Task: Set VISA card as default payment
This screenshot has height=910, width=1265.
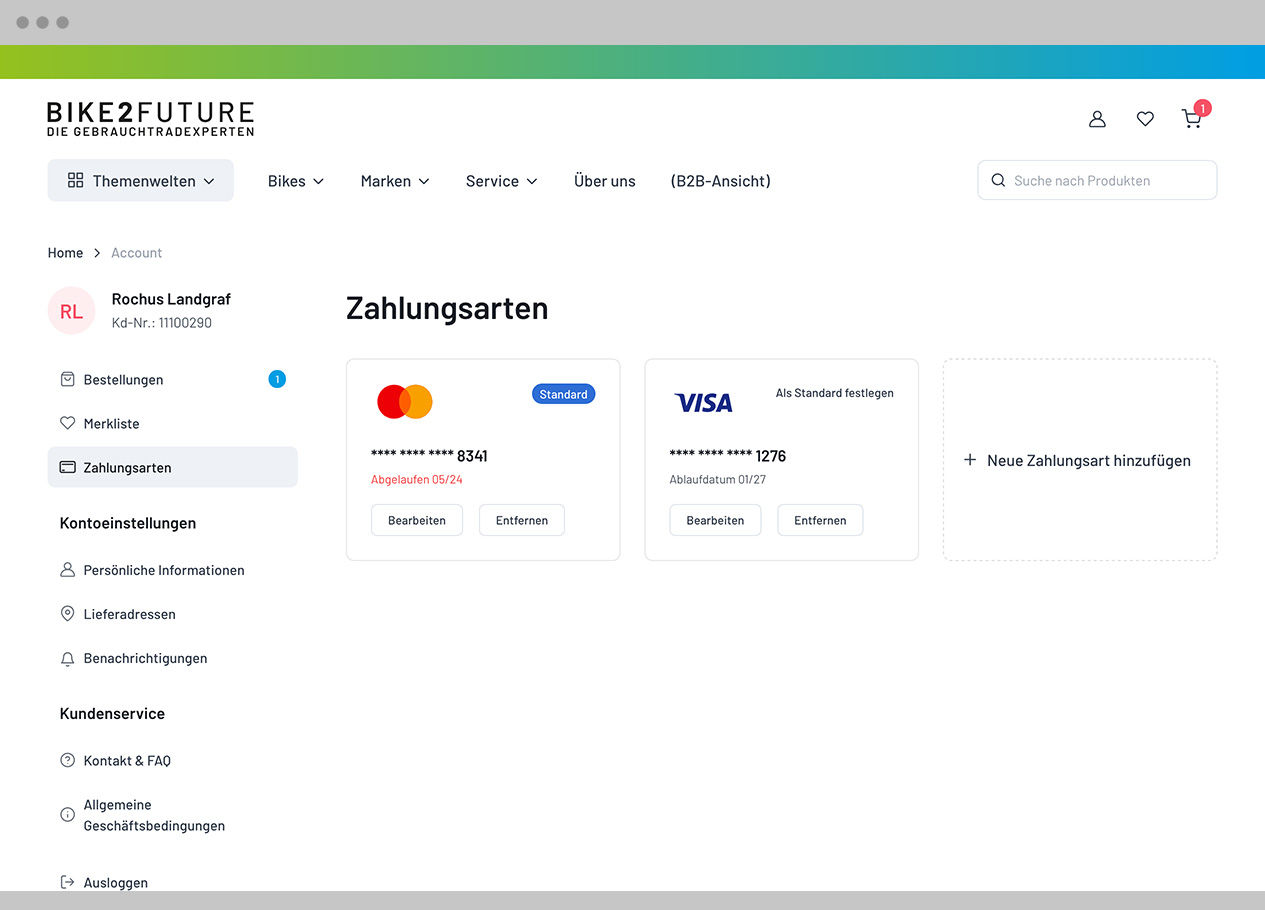Action: tap(834, 393)
